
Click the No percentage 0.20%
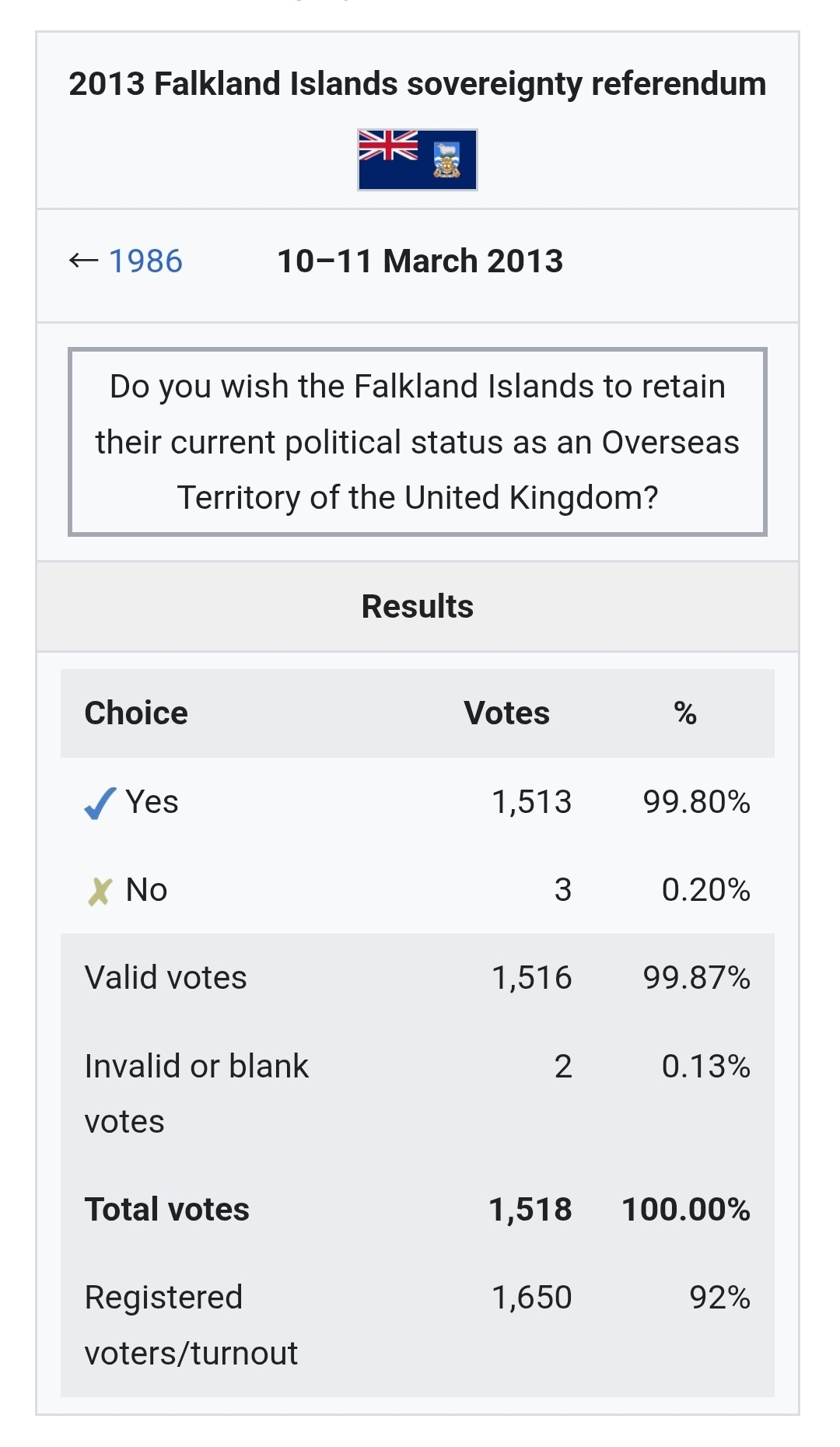[706, 890]
